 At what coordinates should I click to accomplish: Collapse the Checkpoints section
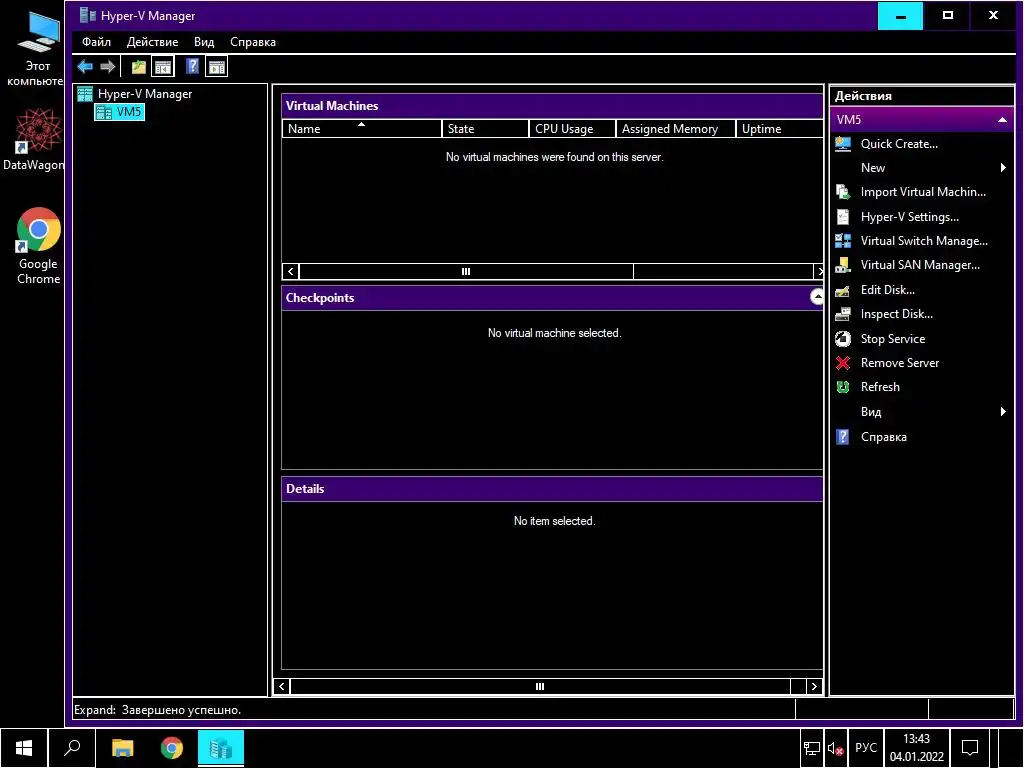pyautogui.click(x=817, y=297)
